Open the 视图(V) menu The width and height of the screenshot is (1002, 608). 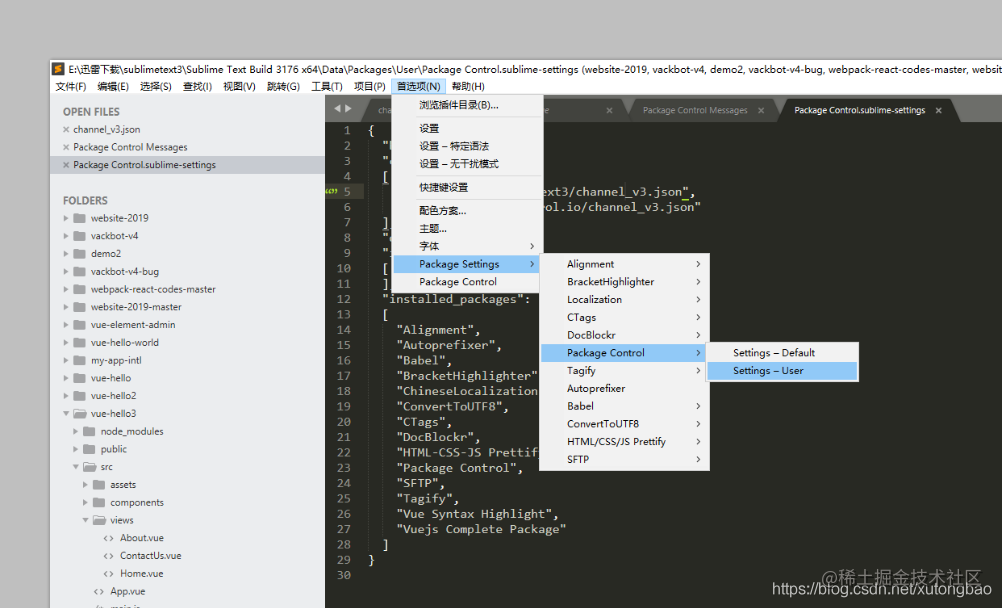(x=239, y=86)
